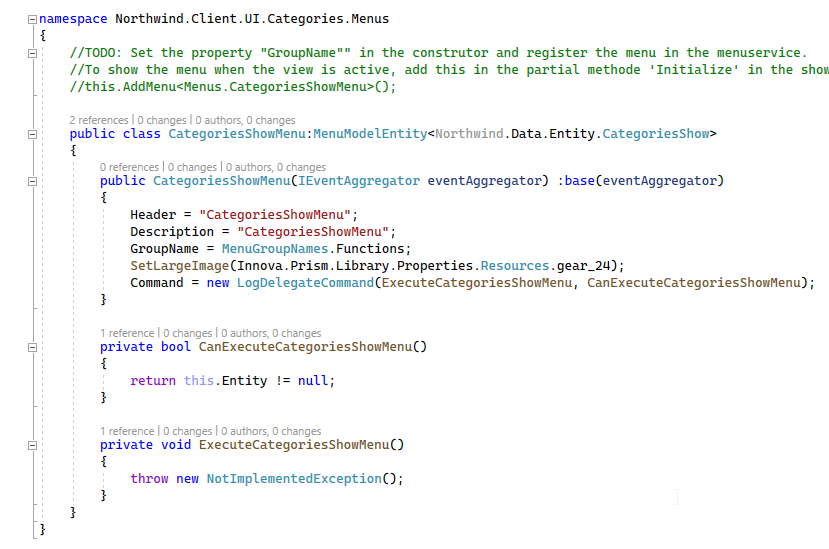Image resolution: width=829 pixels, height=549 pixels.
Task: Collapse the namespace Northwind.Client.UI.Categories.Menus block
Action: coord(32,20)
